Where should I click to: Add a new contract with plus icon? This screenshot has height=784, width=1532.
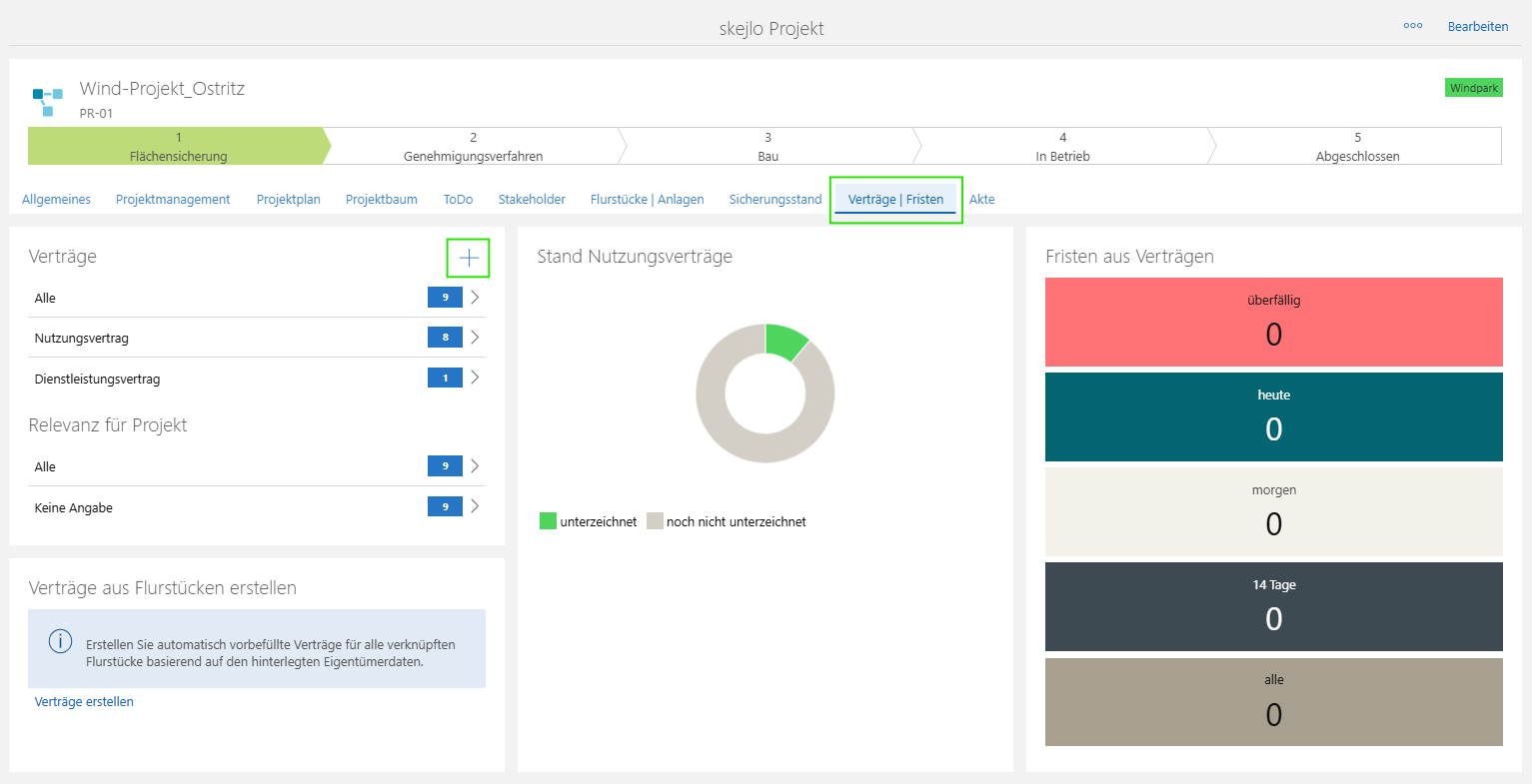coord(469,259)
